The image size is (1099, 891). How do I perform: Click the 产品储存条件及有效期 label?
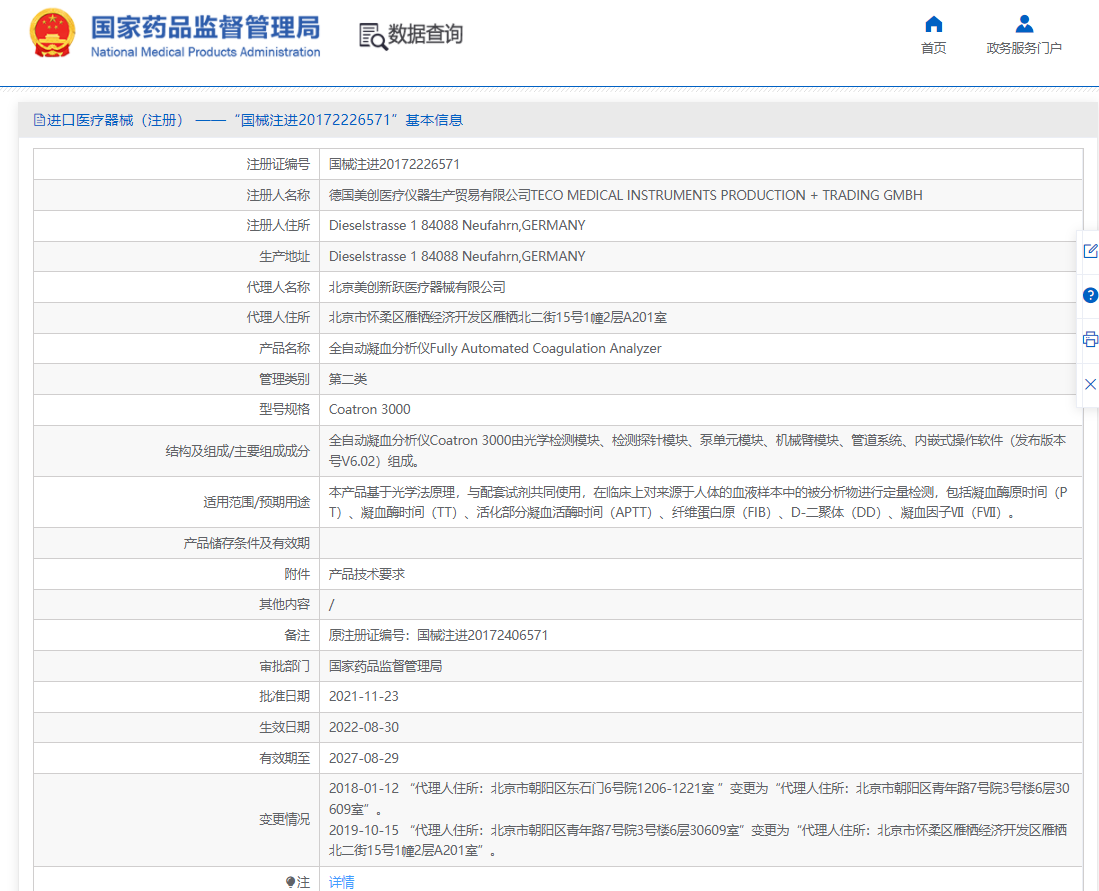(246, 543)
